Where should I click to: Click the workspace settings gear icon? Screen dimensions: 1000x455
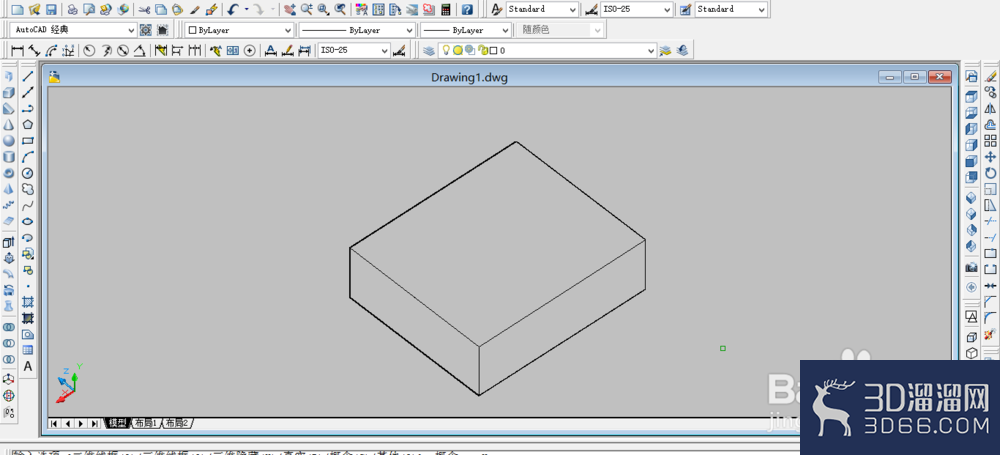click(x=146, y=30)
